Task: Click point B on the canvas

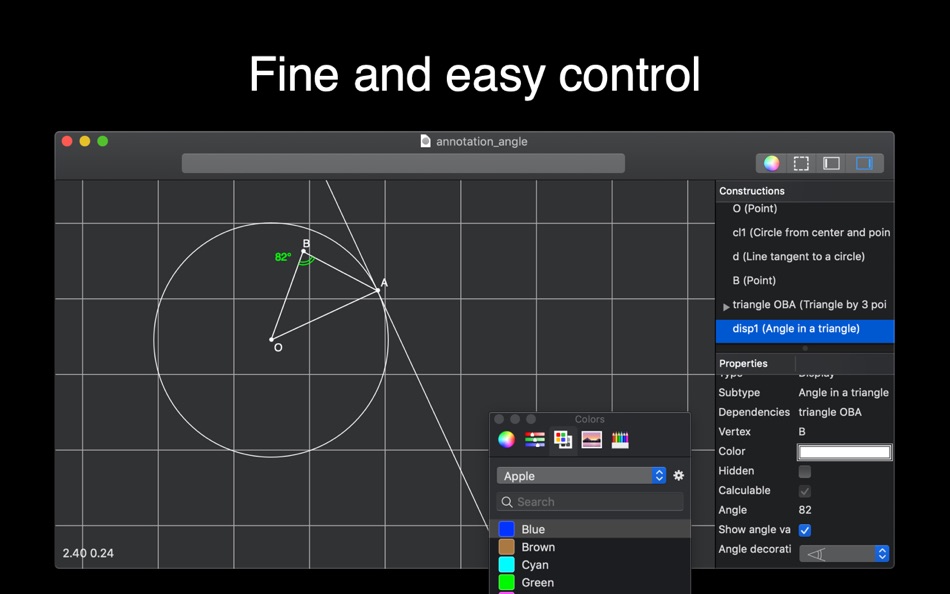Action: [x=304, y=251]
